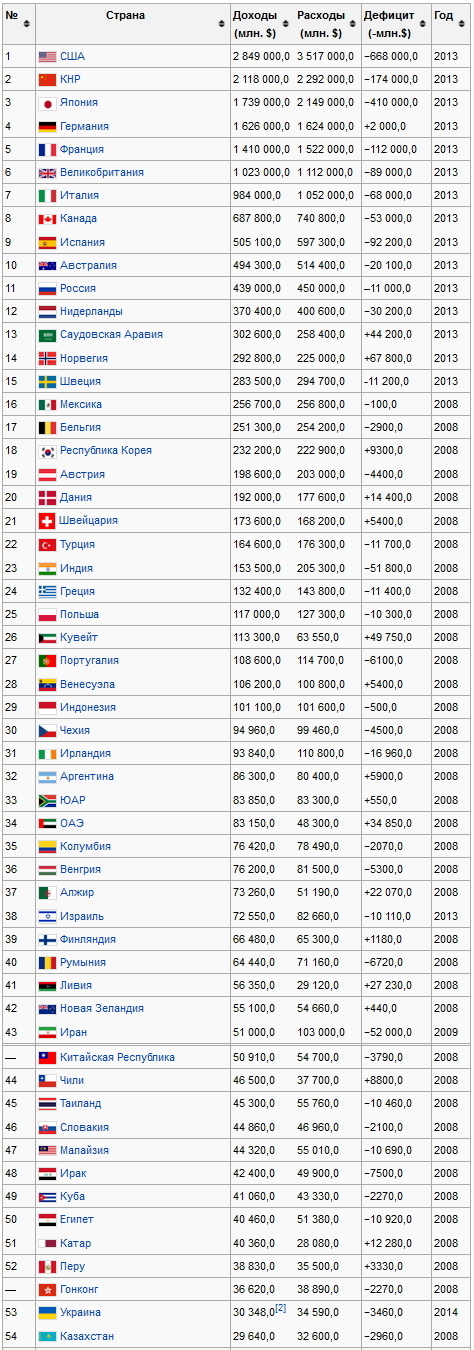The width and height of the screenshot is (474, 1350).
Task: Click the Kazakhstan flag icon
Action: pyautogui.click(x=47, y=1337)
